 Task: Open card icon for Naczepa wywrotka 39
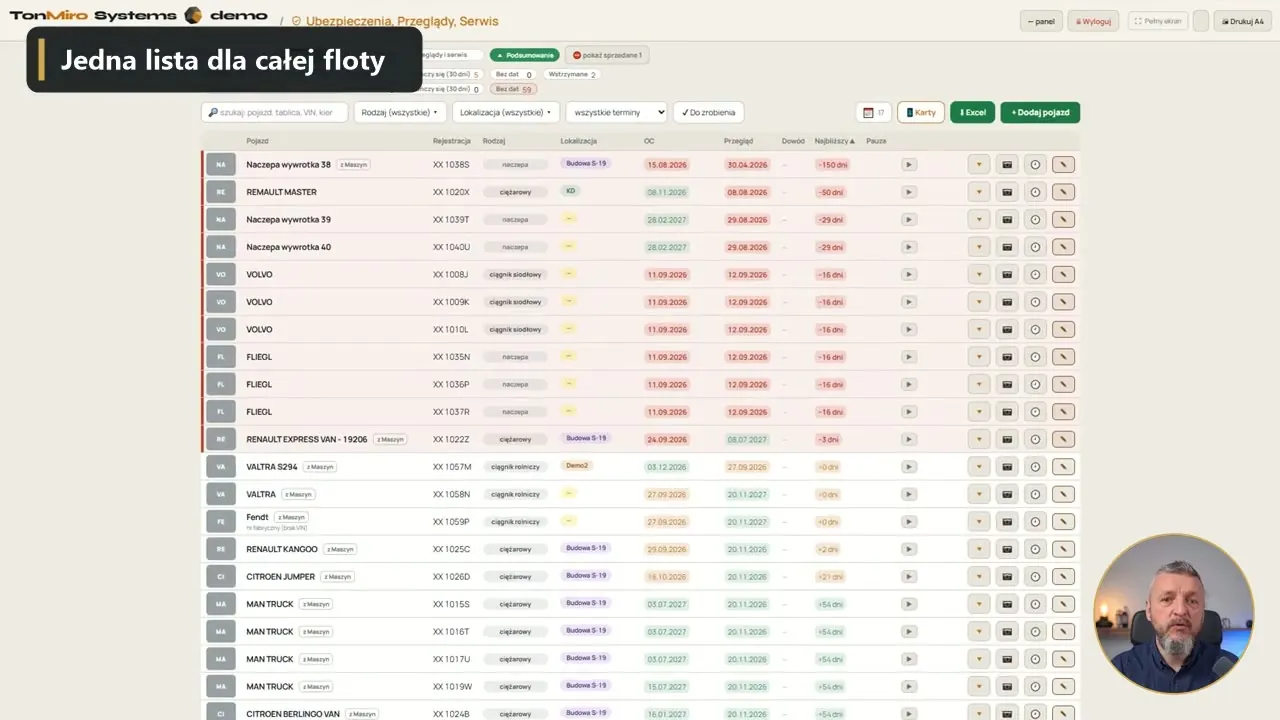click(1007, 220)
